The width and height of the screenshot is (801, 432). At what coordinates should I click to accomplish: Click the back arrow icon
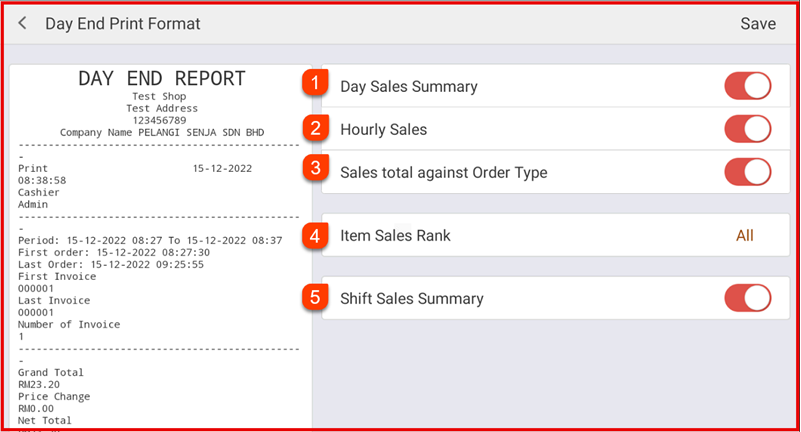click(23, 23)
